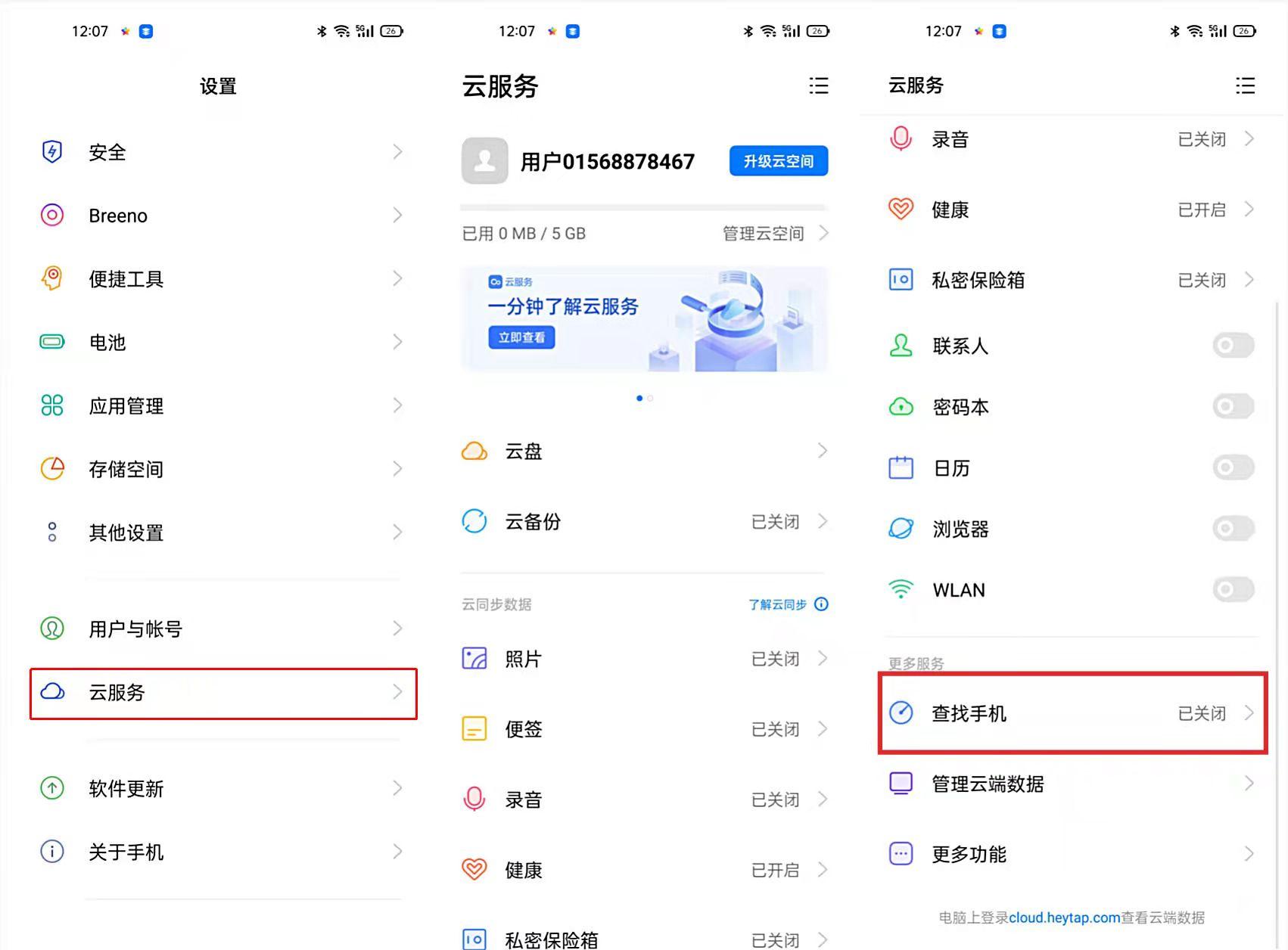Image resolution: width=1288 pixels, height=950 pixels.
Task: Enable 密码本 (Codebook) sync toggle
Action: (1232, 406)
